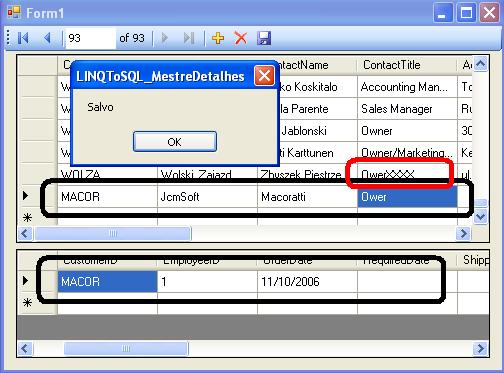Select the Jablonski contact name cell
504x373 pixels.
click(317, 131)
